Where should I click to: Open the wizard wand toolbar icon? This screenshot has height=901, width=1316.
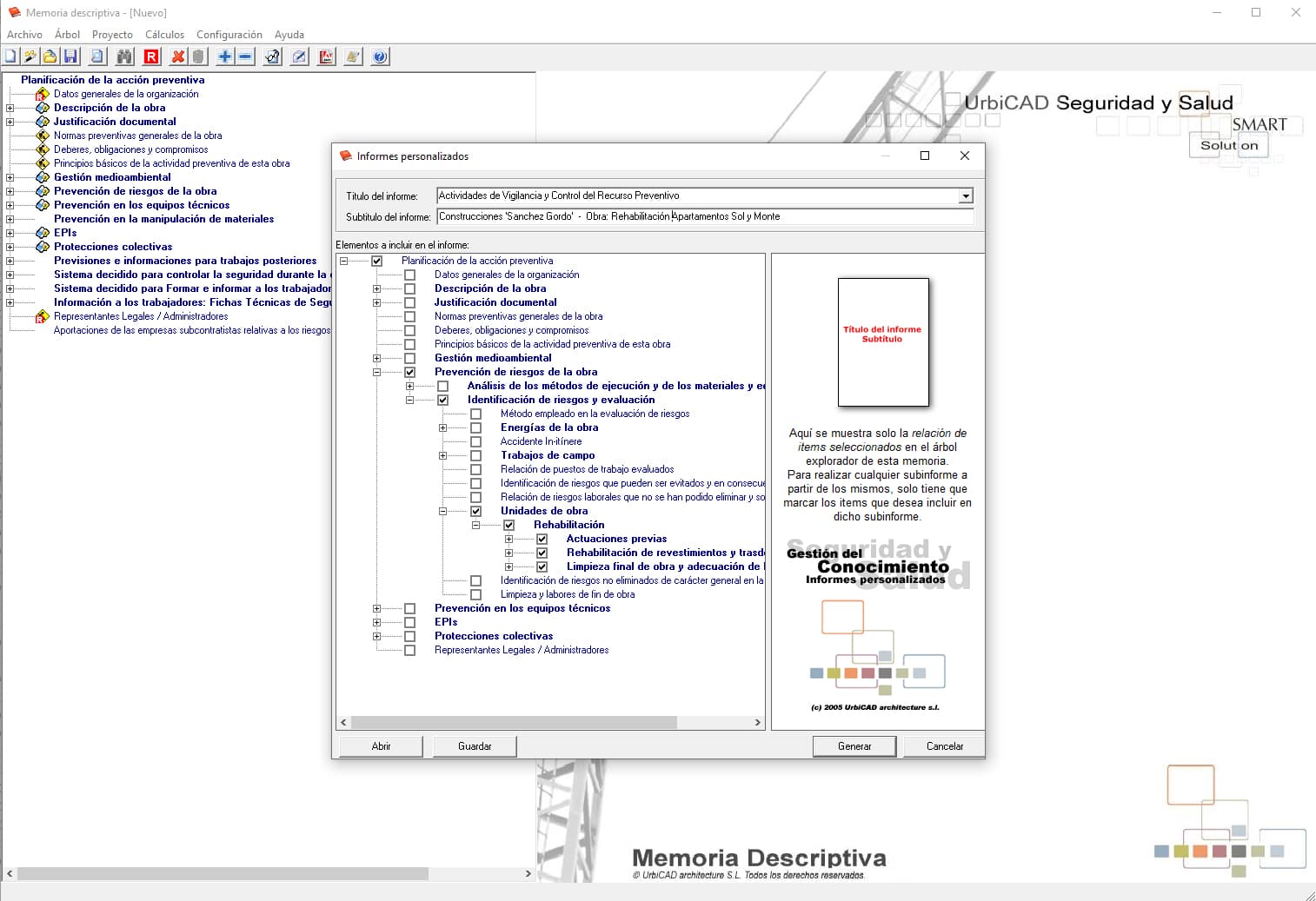point(30,56)
